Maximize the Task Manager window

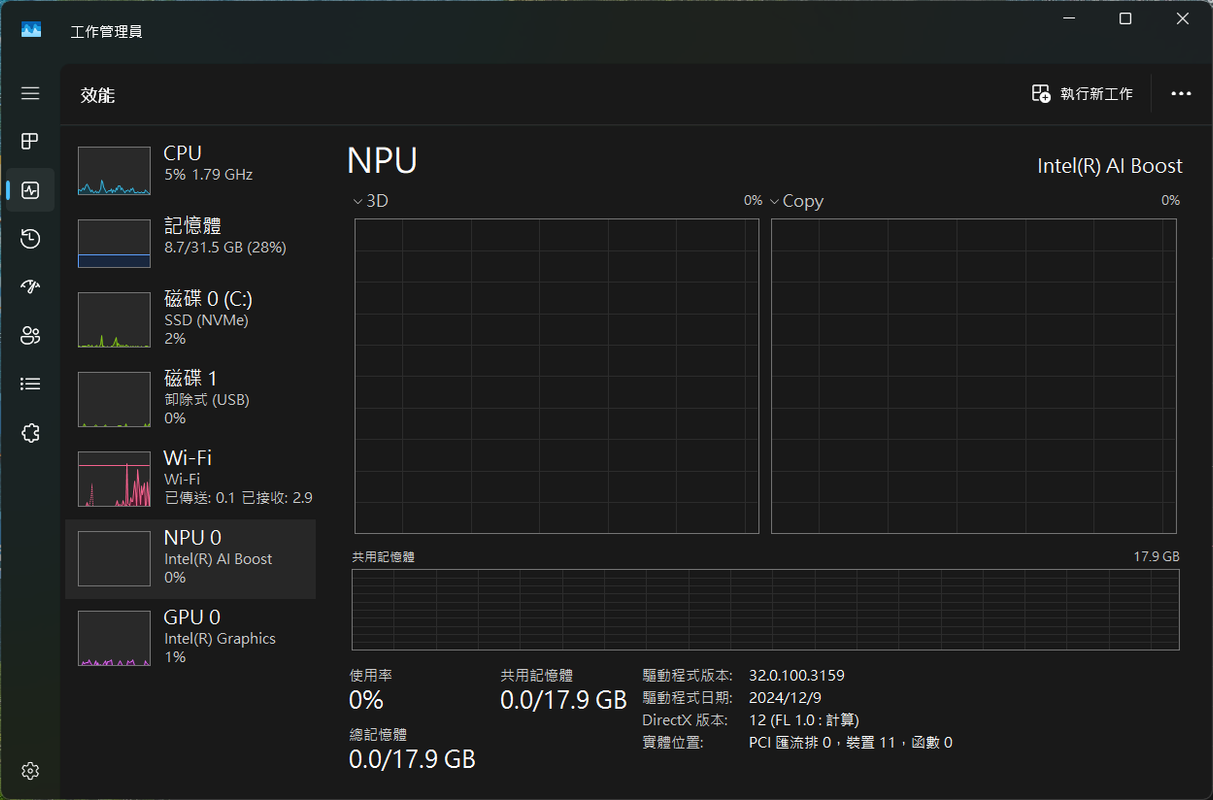click(1125, 19)
